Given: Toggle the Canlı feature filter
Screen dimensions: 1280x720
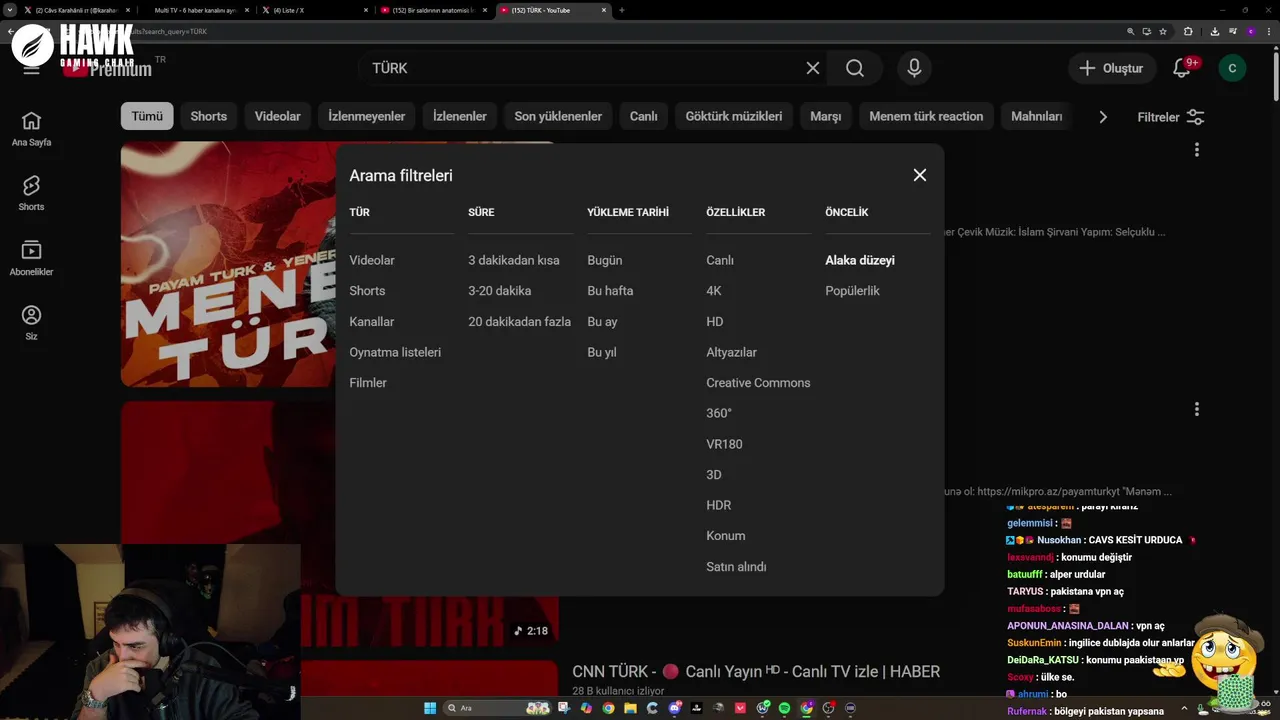Looking at the screenshot, I should point(720,260).
